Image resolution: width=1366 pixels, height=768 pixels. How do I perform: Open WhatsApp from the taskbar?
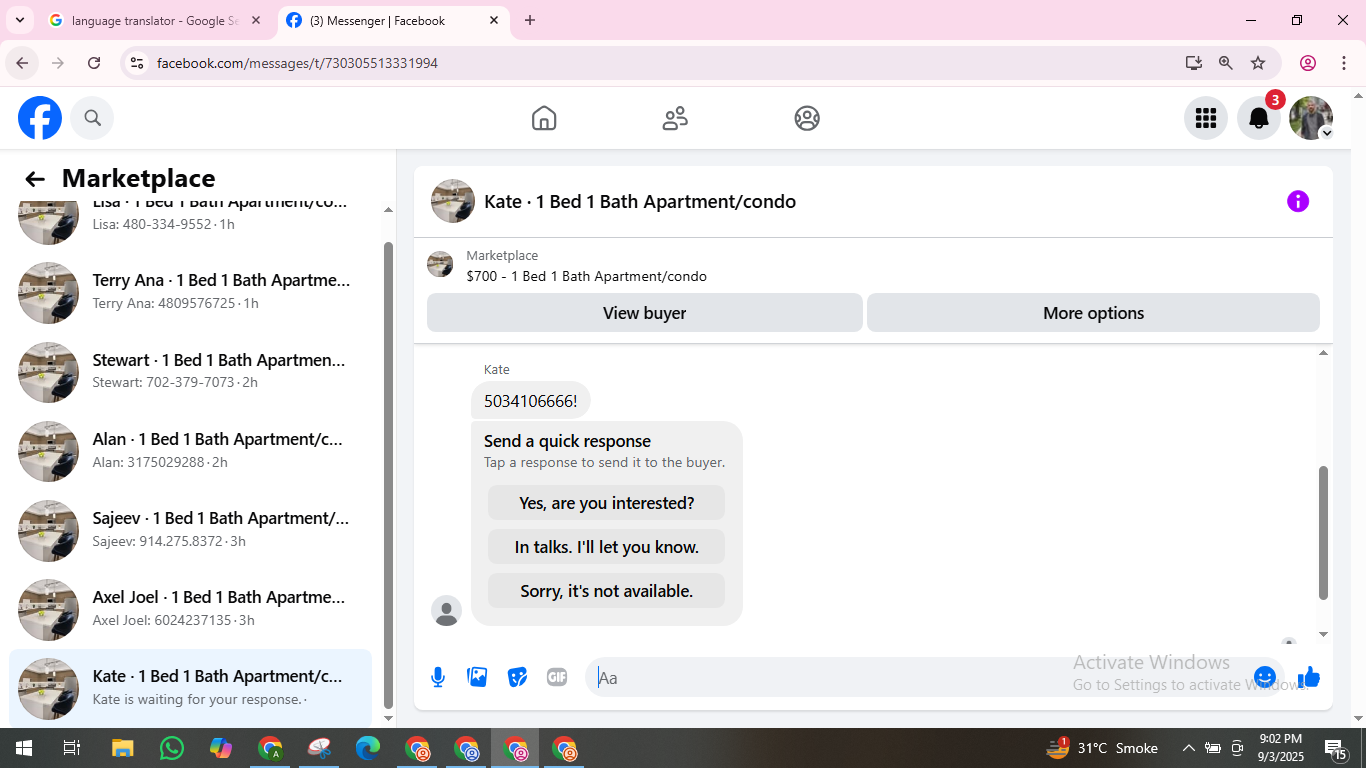click(x=172, y=748)
